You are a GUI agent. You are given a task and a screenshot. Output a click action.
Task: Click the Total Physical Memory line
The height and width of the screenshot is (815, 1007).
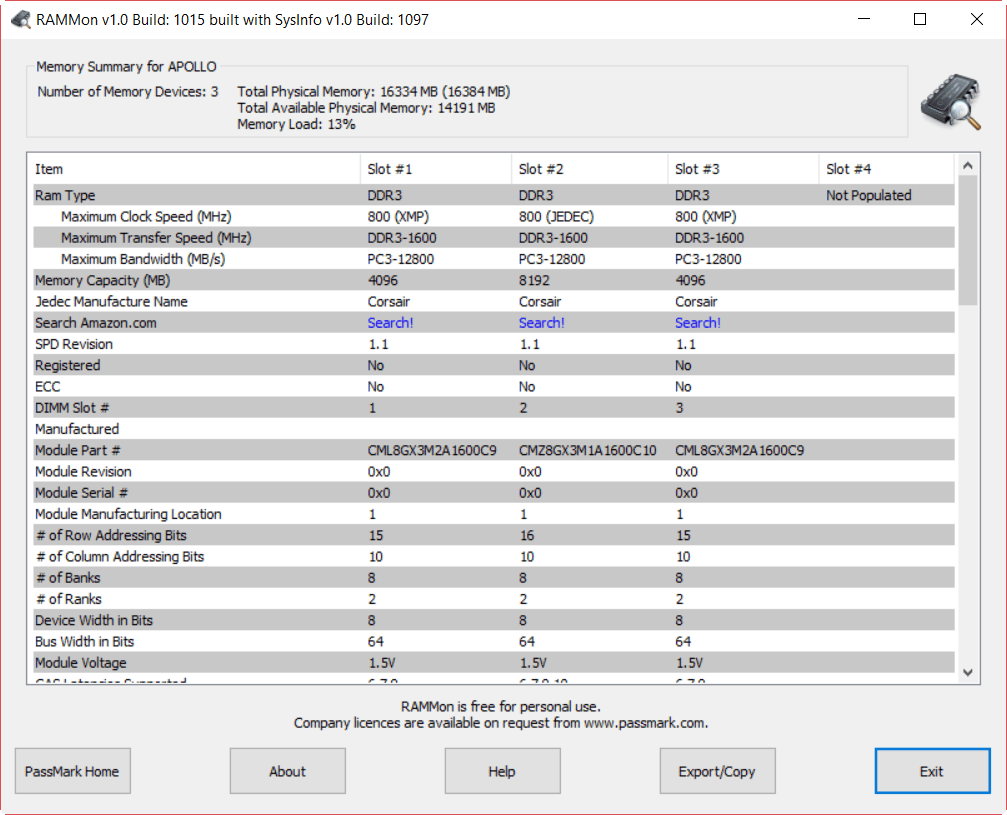[x=374, y=91]
